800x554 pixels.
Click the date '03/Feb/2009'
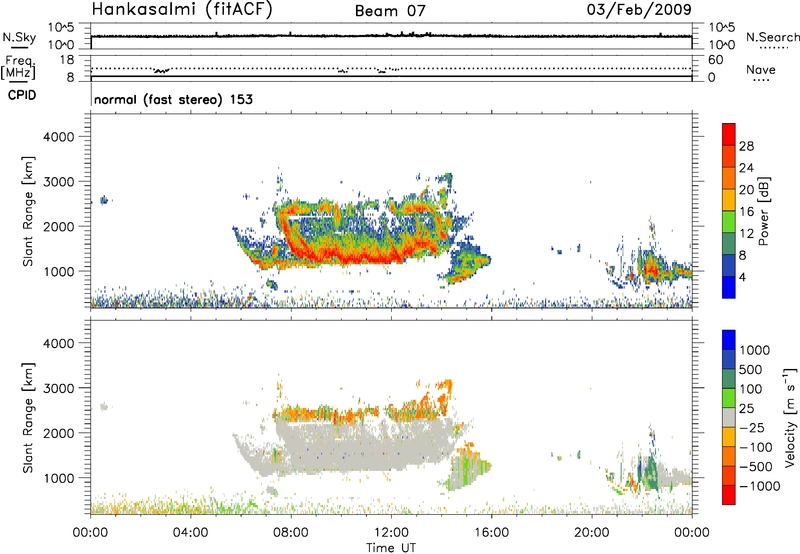pos(639,9)
